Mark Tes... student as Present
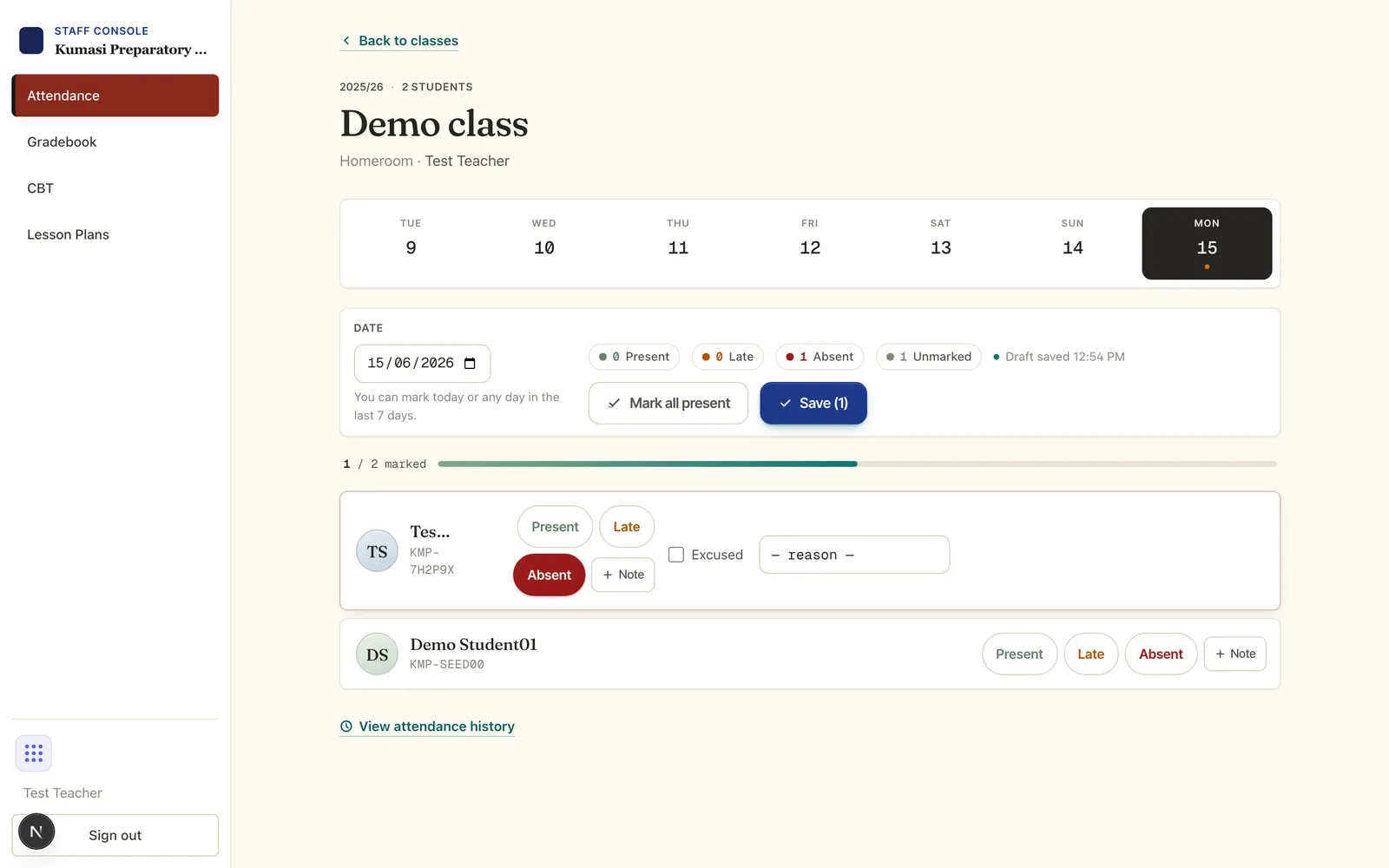1389x868 pixels. pyautogui.click(x=555, y=527)
